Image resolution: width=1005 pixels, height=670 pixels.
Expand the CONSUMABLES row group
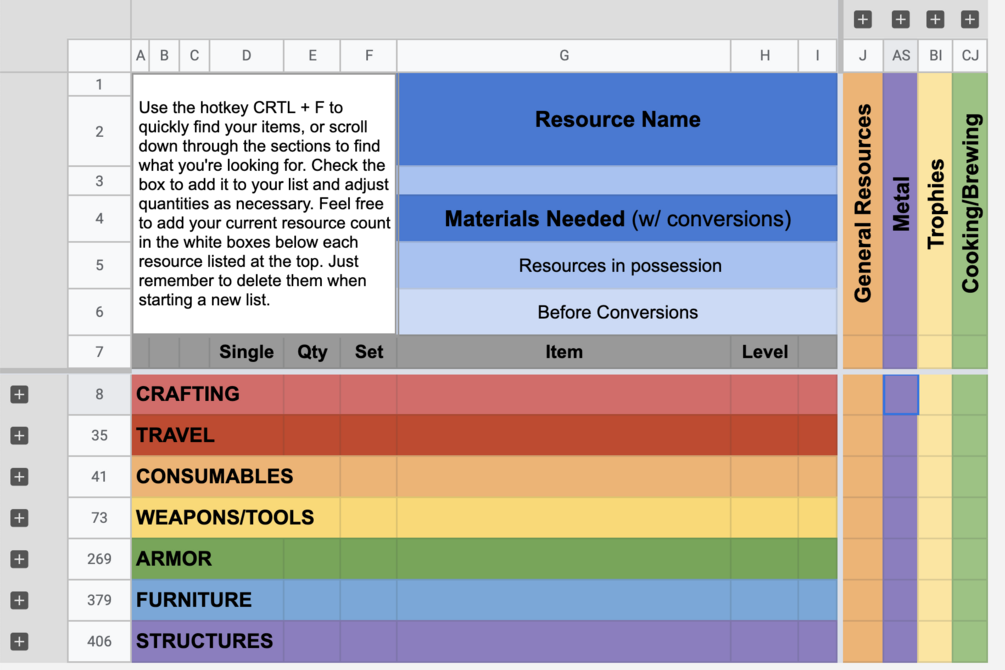(x=19, y=477)
